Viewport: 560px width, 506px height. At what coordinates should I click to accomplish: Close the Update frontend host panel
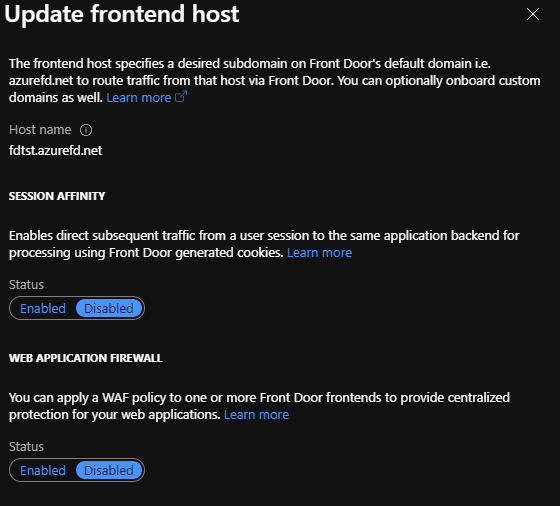pos(532,14)
